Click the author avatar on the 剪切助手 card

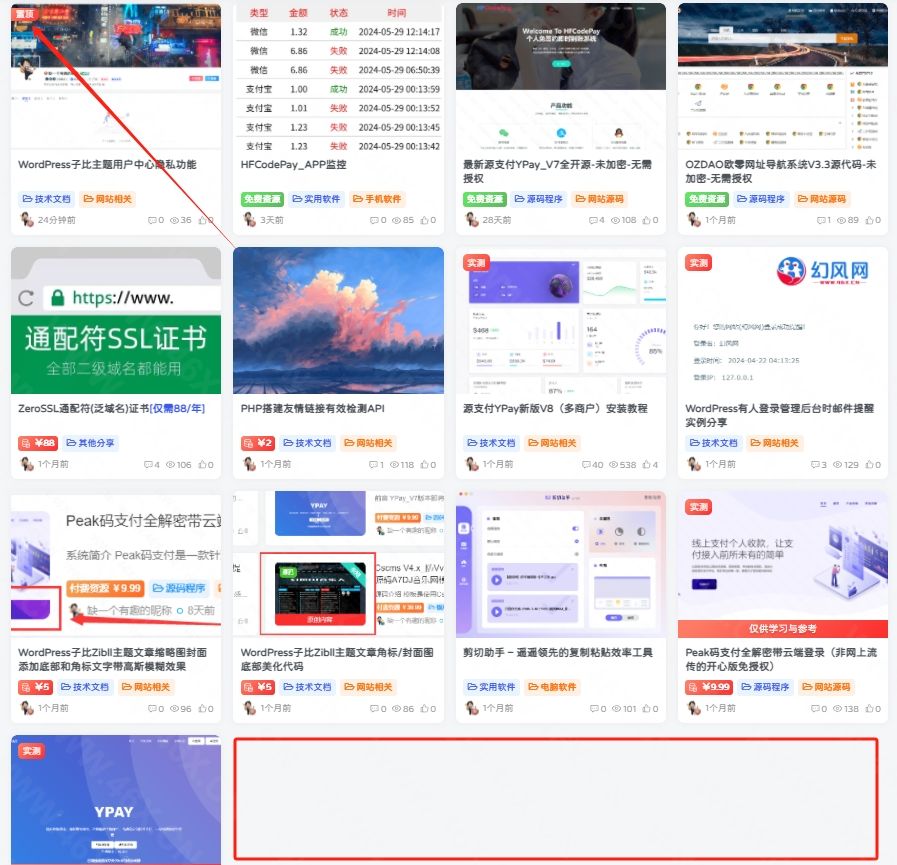point(472,708)
